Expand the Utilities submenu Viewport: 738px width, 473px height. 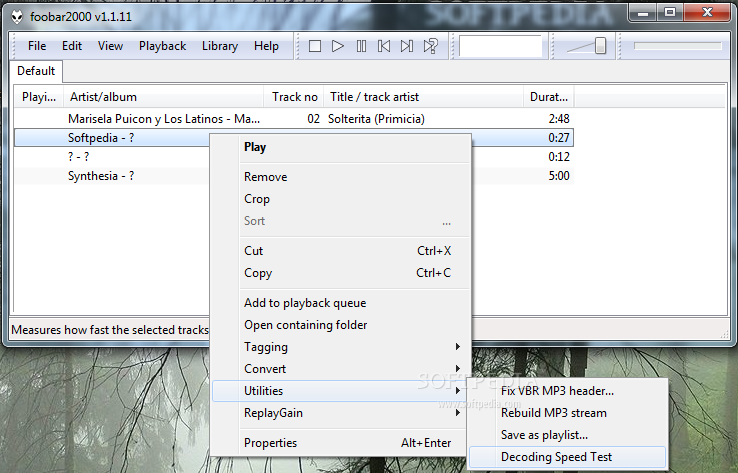point(341,391)
